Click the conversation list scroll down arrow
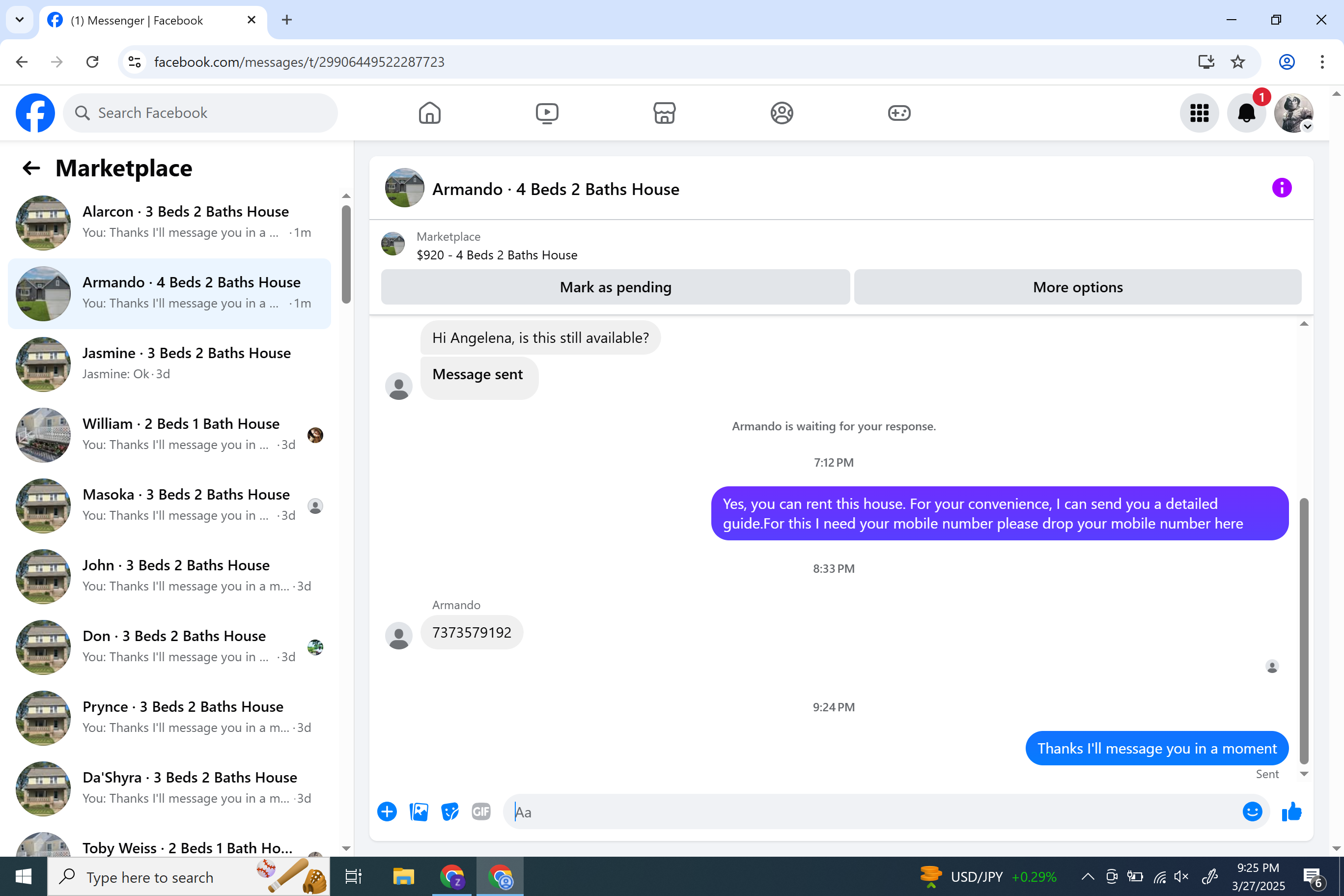 (346, 848)
